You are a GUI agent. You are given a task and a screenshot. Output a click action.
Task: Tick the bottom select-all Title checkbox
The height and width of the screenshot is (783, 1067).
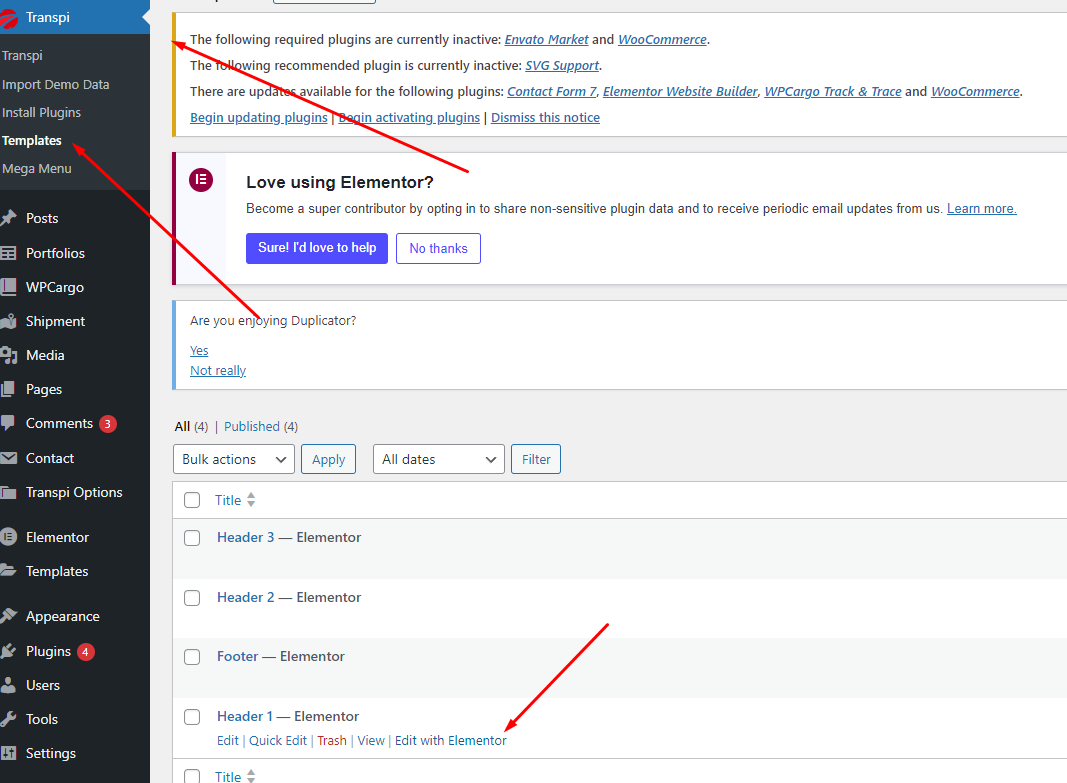coord(192,776)
